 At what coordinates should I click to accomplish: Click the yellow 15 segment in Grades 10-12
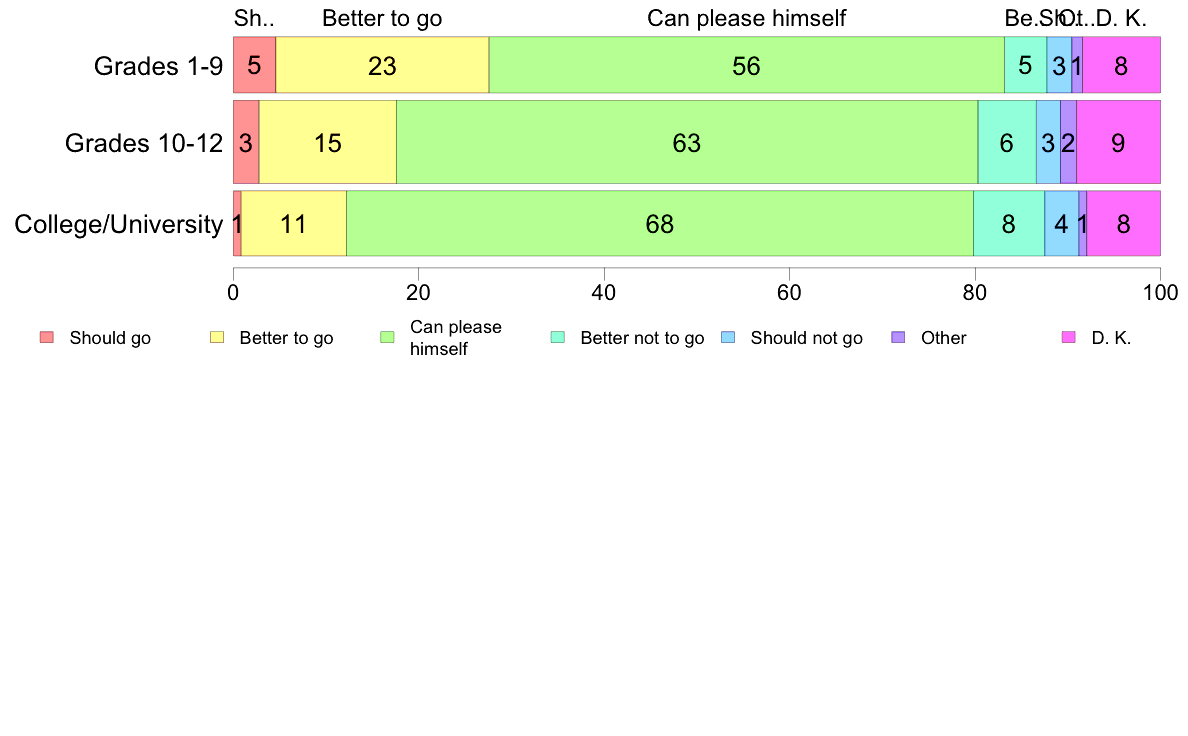tap(328, 143)
